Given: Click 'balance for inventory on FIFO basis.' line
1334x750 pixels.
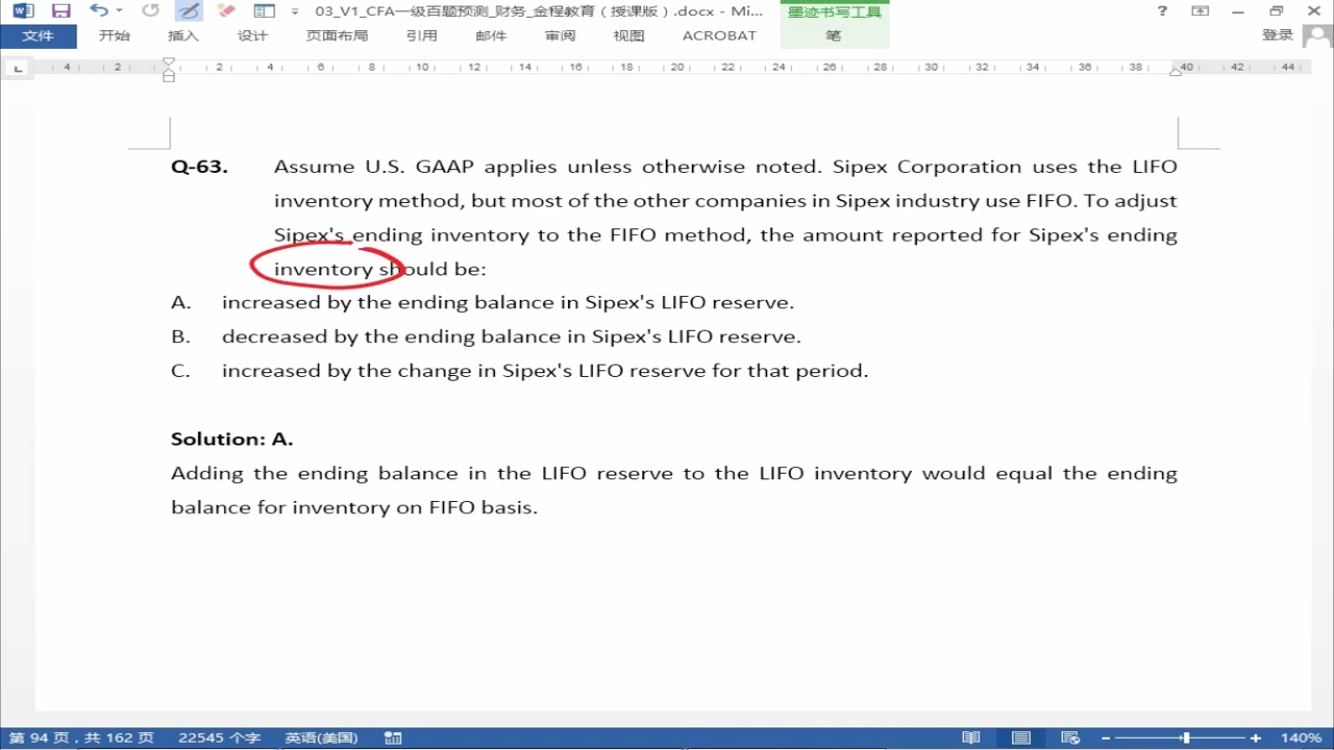Looking at the screenshot, I should pos(354,507).
